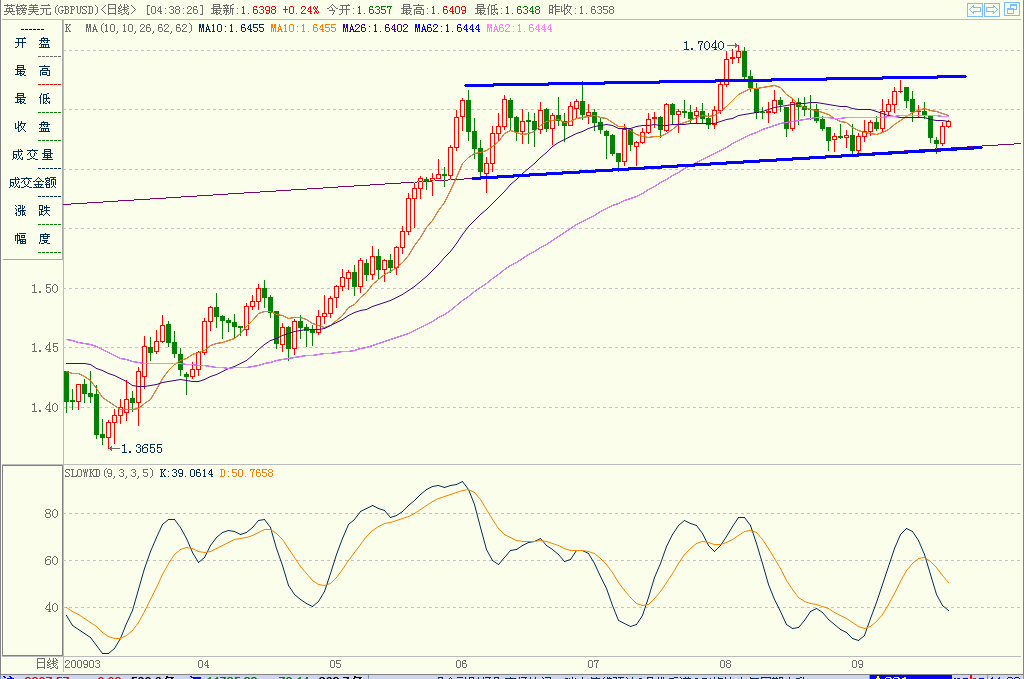
Task: Click the 今开:1.6357 open price text
Action: (360, 10)
